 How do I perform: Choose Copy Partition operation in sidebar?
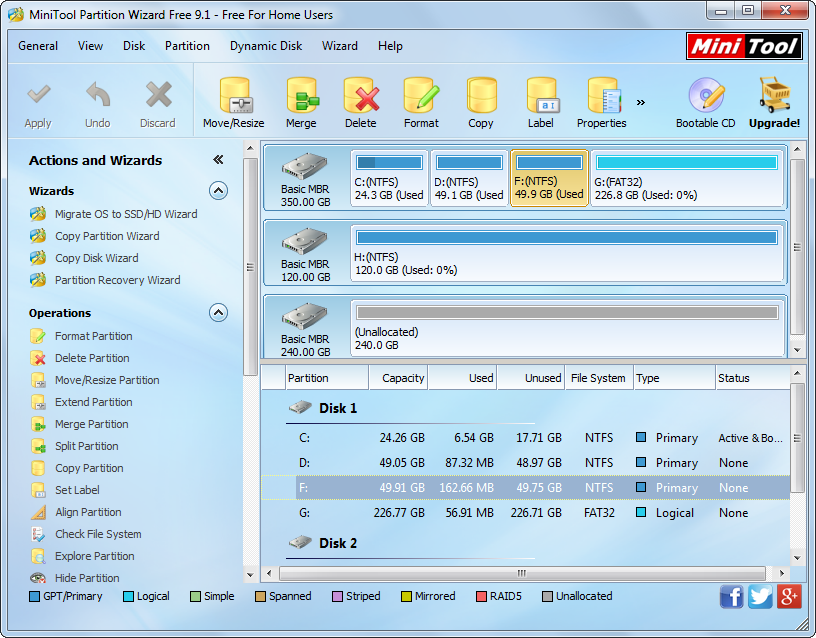click(90, 467)
